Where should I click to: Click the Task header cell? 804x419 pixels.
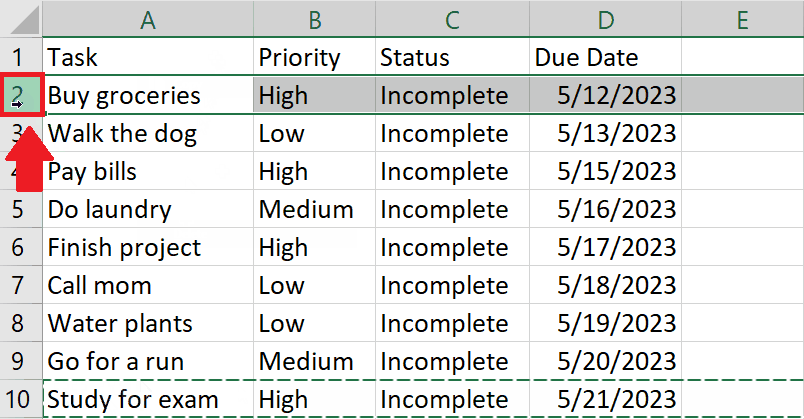click(148, 57)
